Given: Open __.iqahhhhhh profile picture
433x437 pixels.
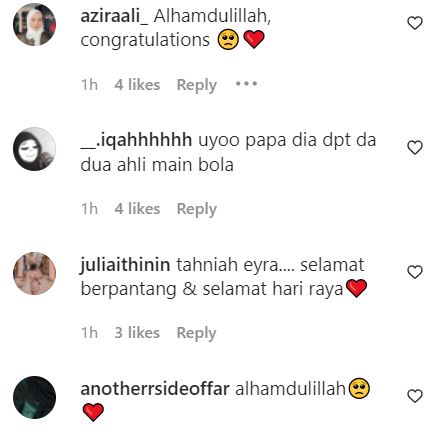Looking at the screenshot, I should (34, 149).
